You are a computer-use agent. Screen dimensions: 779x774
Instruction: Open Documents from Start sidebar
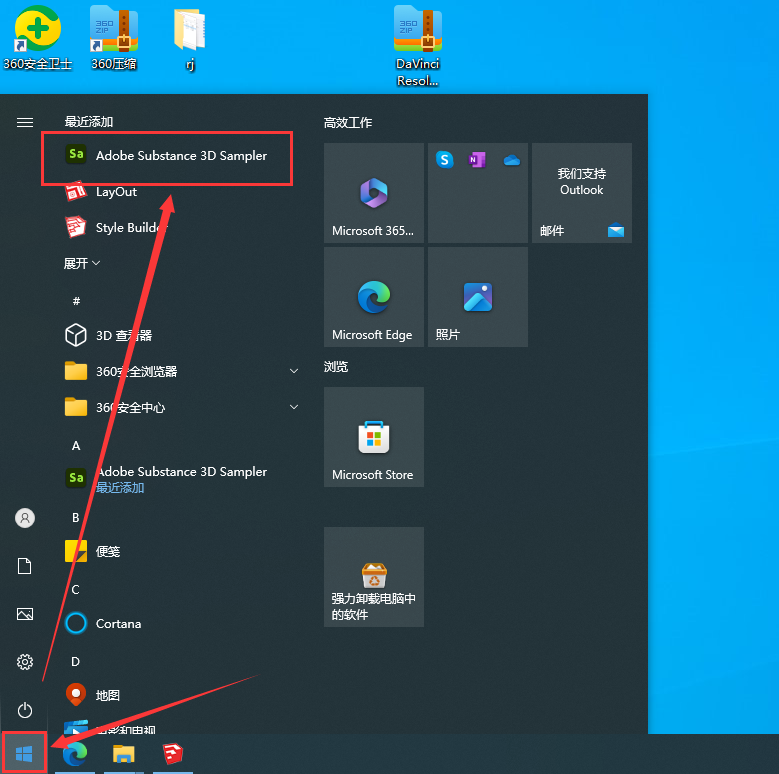pyautogui.click(x=25, y=566)
